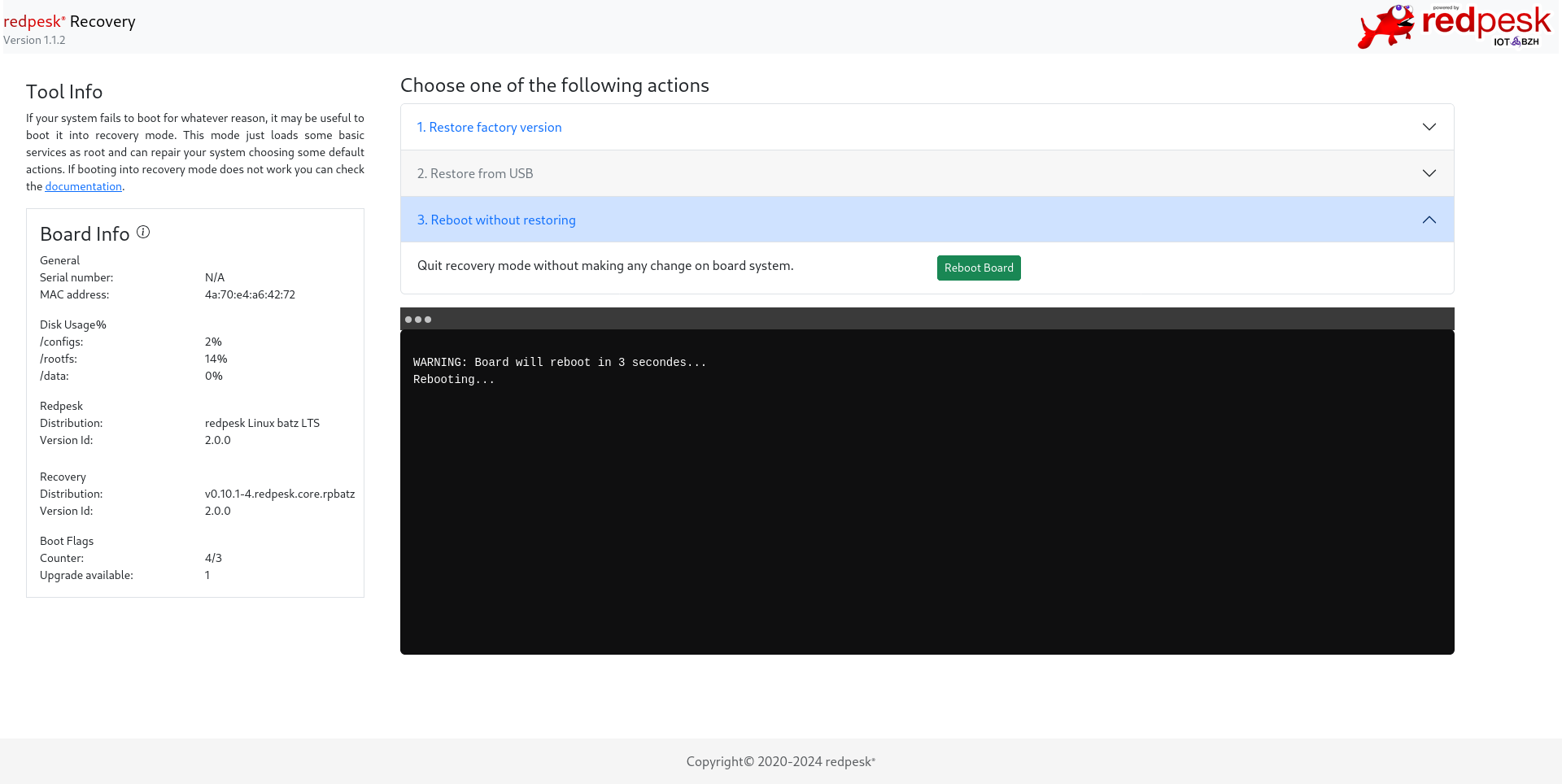1562x784 pixels.
Task: Click 'Version 1.1.2' text in header
Action: click(x=34, y=40)
